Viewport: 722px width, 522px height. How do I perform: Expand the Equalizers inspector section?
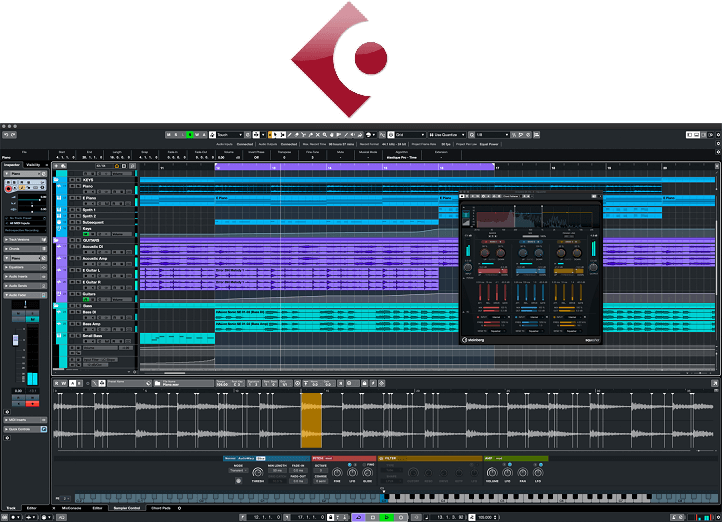(25, 267)
